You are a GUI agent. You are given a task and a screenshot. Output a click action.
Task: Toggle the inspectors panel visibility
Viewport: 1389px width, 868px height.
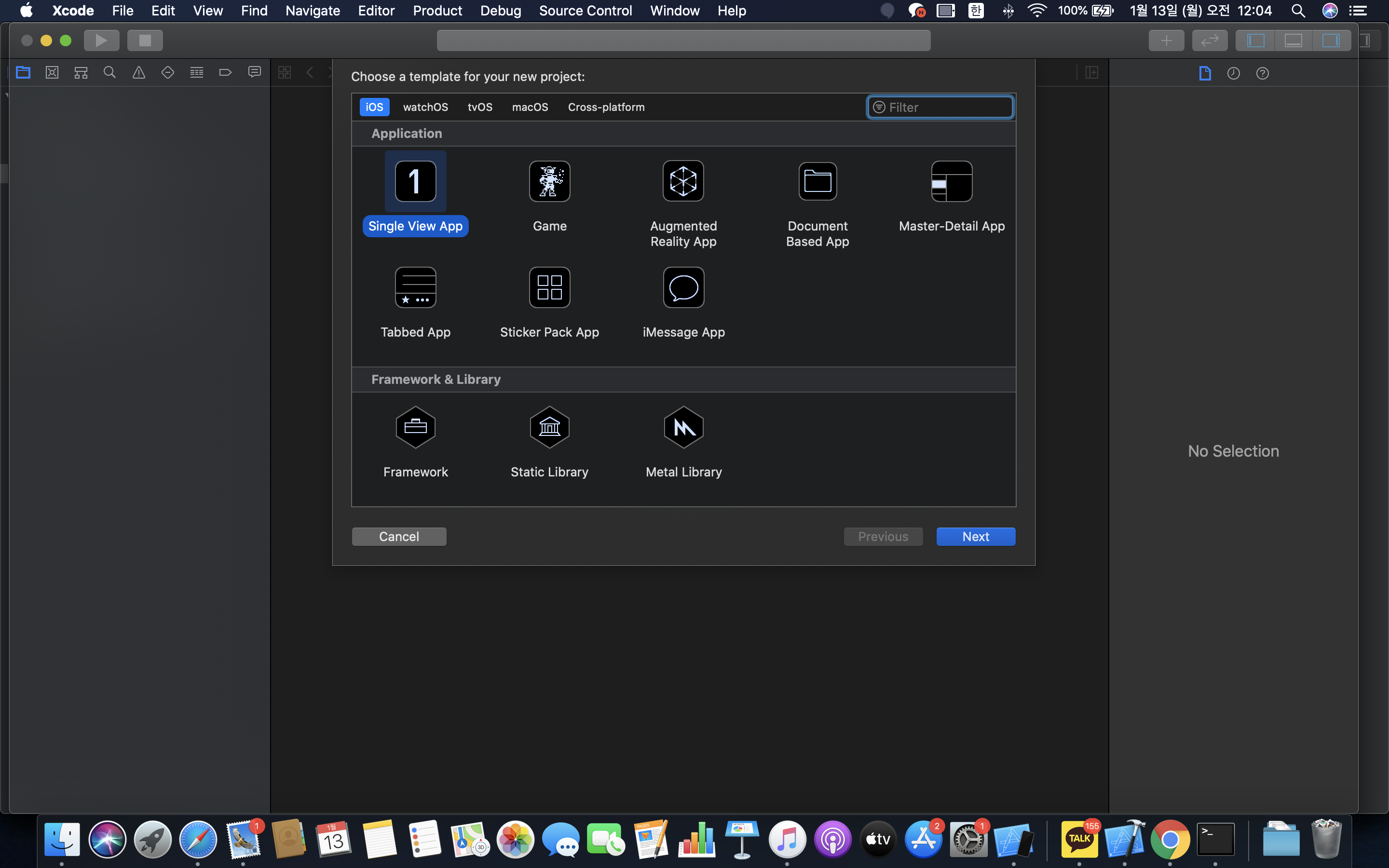(1331, 41)
